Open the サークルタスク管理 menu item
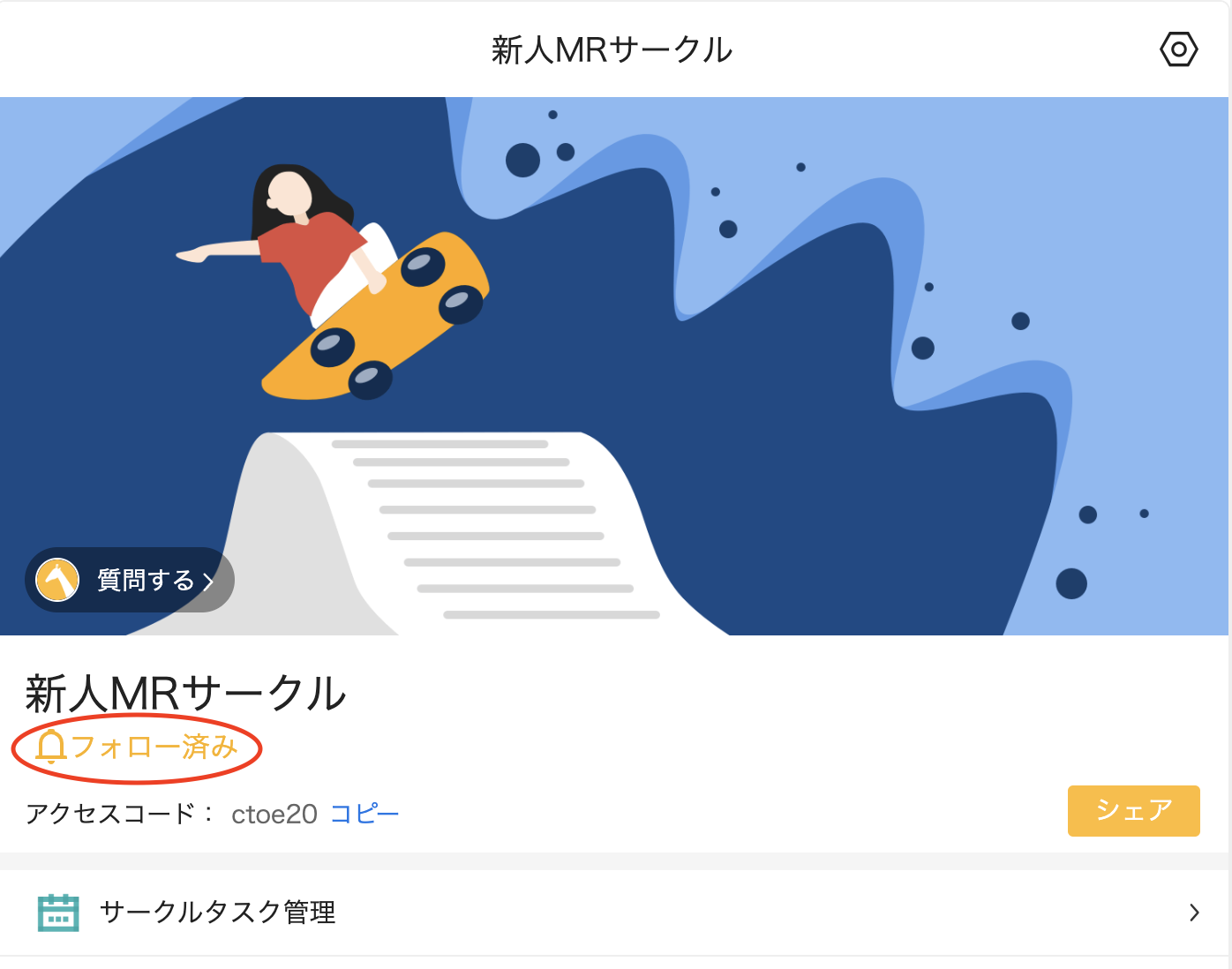The image size is (1232, 969). 616,913
